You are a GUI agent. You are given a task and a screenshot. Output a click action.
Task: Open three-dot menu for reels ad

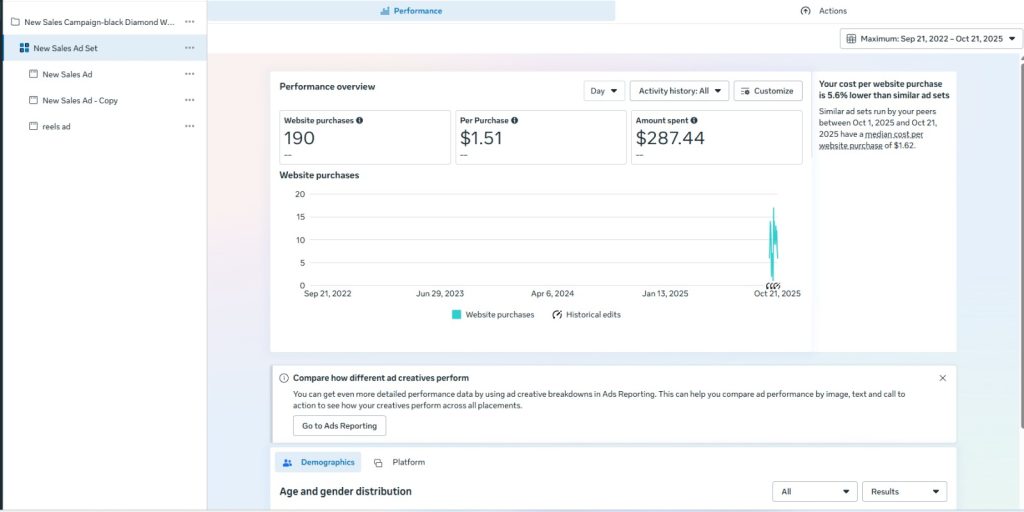pyautogui.click(x=189, y=126)
